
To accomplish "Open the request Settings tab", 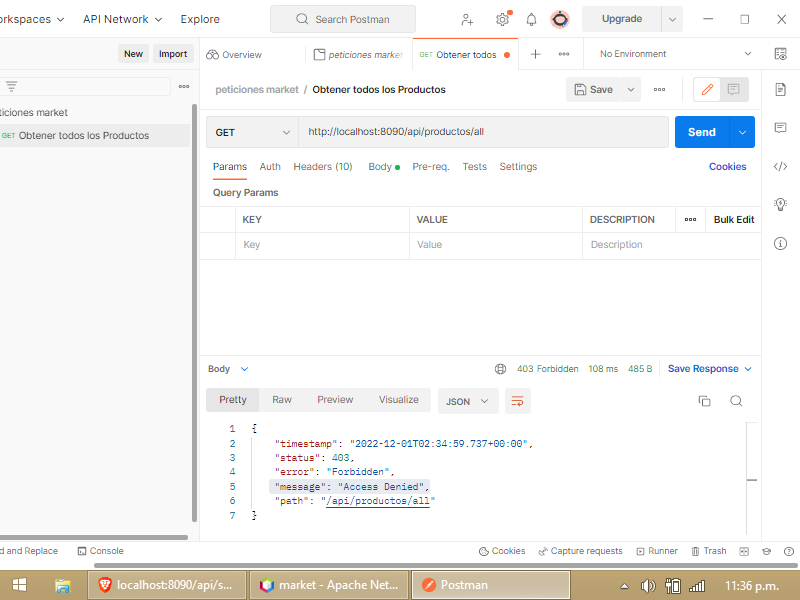I will [518, 167].
